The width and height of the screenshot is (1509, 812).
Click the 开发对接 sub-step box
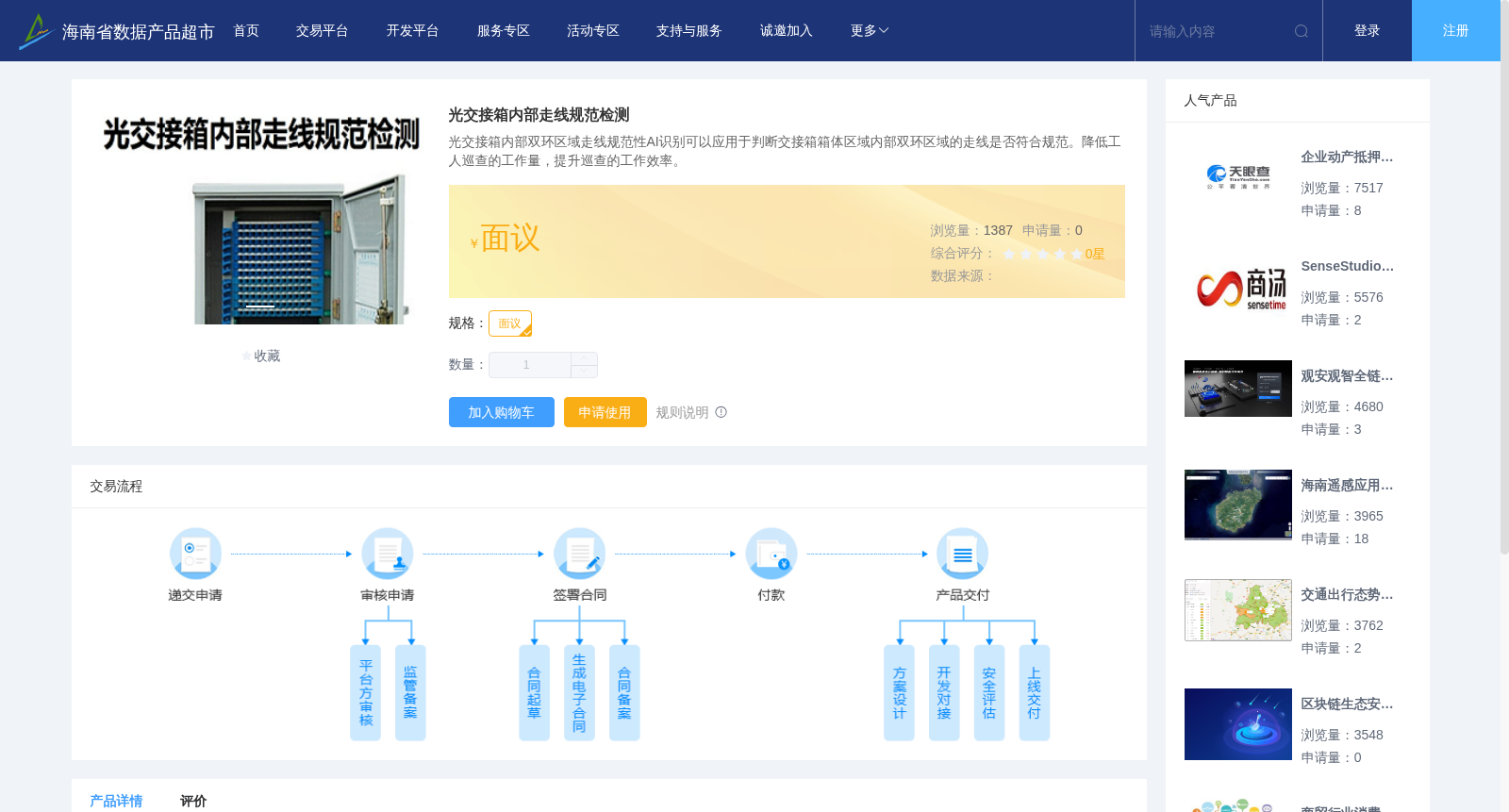click(x=944, y=693)
